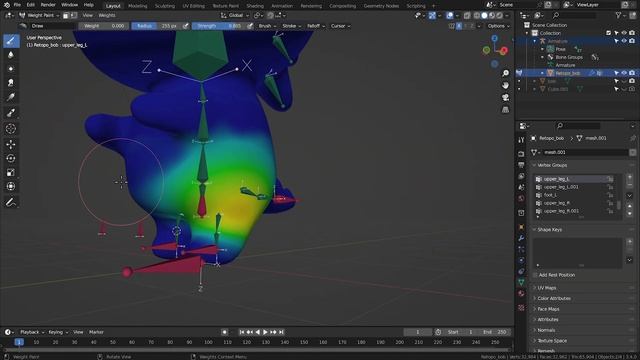
Task: Select the Rotate tool
Action: click(11, 158)
